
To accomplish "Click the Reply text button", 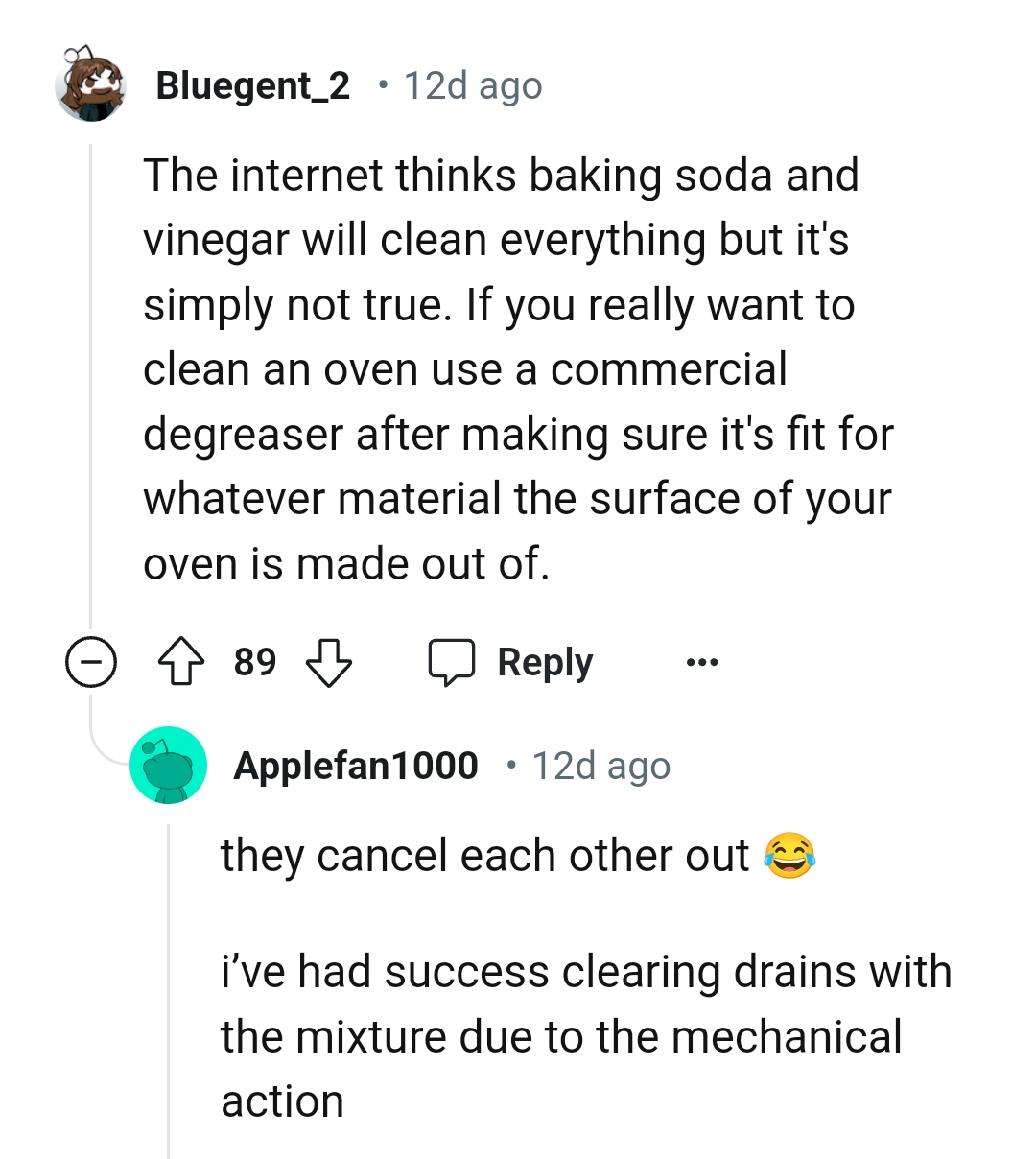I will (x=545, y=663).
